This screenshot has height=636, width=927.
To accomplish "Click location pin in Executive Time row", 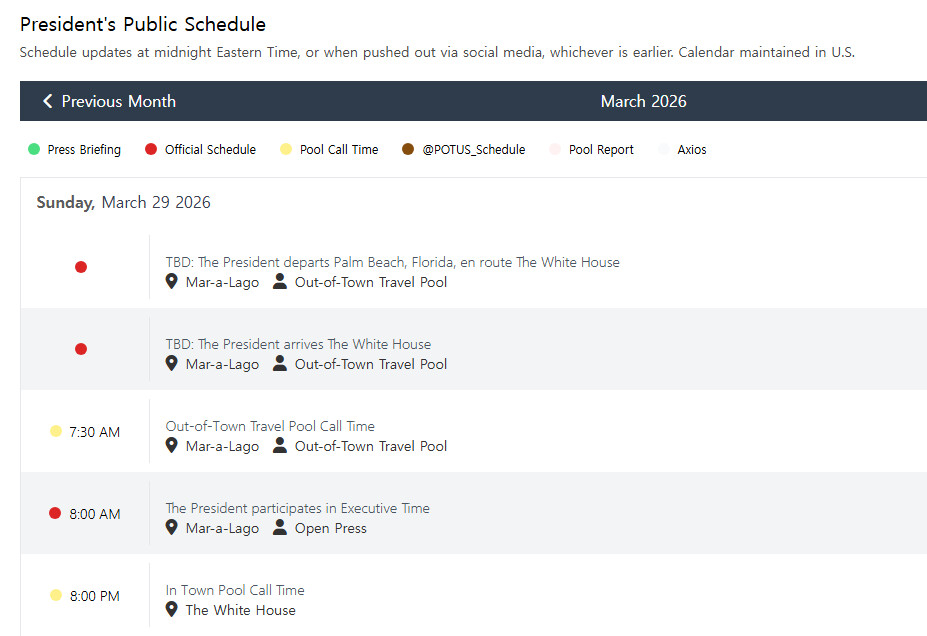I will click(x=172, y=528).
